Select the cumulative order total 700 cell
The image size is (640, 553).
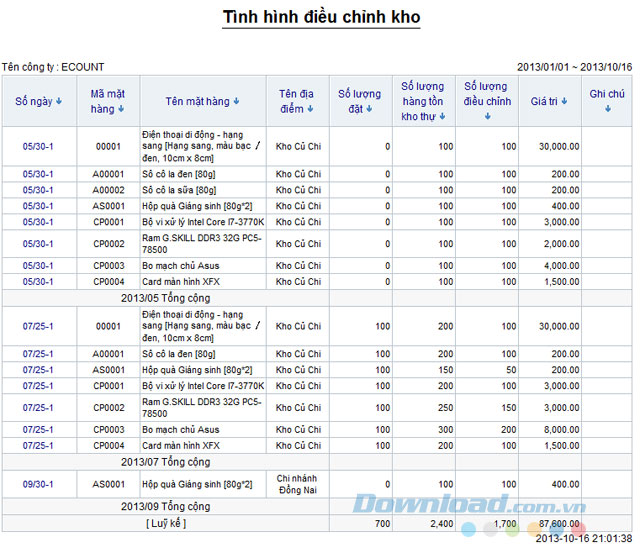point(361,524)
